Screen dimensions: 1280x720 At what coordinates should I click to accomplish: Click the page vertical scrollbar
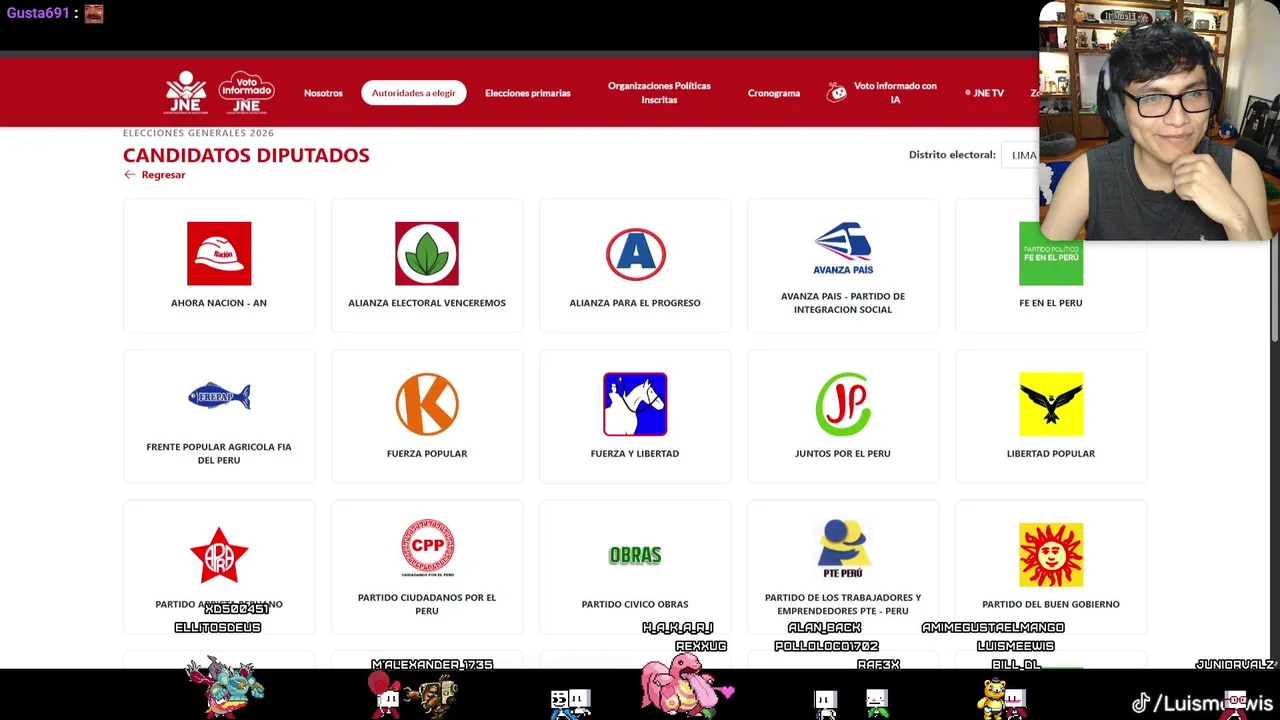tap(1274, 290)
